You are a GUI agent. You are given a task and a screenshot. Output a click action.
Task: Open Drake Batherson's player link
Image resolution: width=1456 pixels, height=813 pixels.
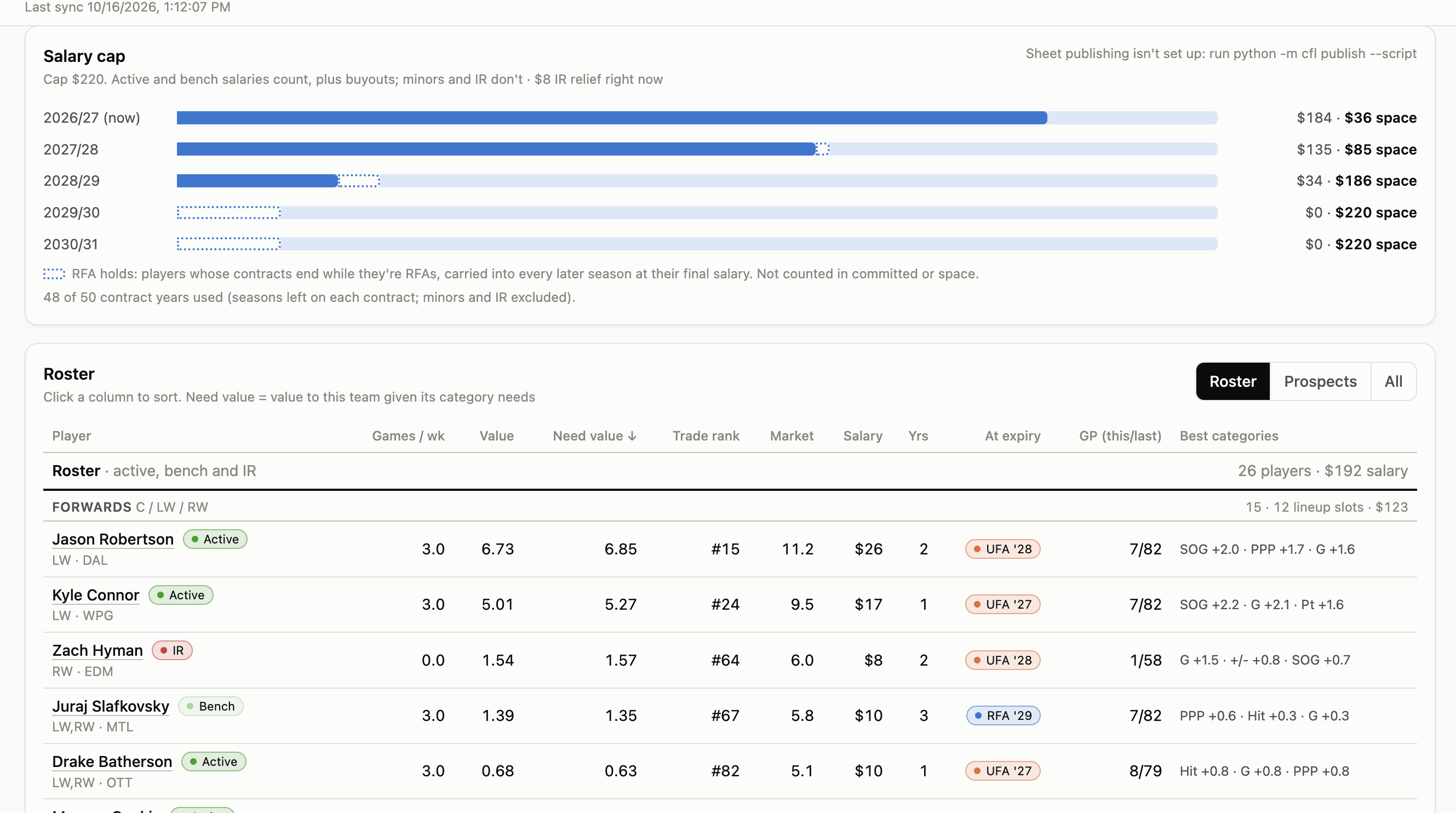[112, 762]
